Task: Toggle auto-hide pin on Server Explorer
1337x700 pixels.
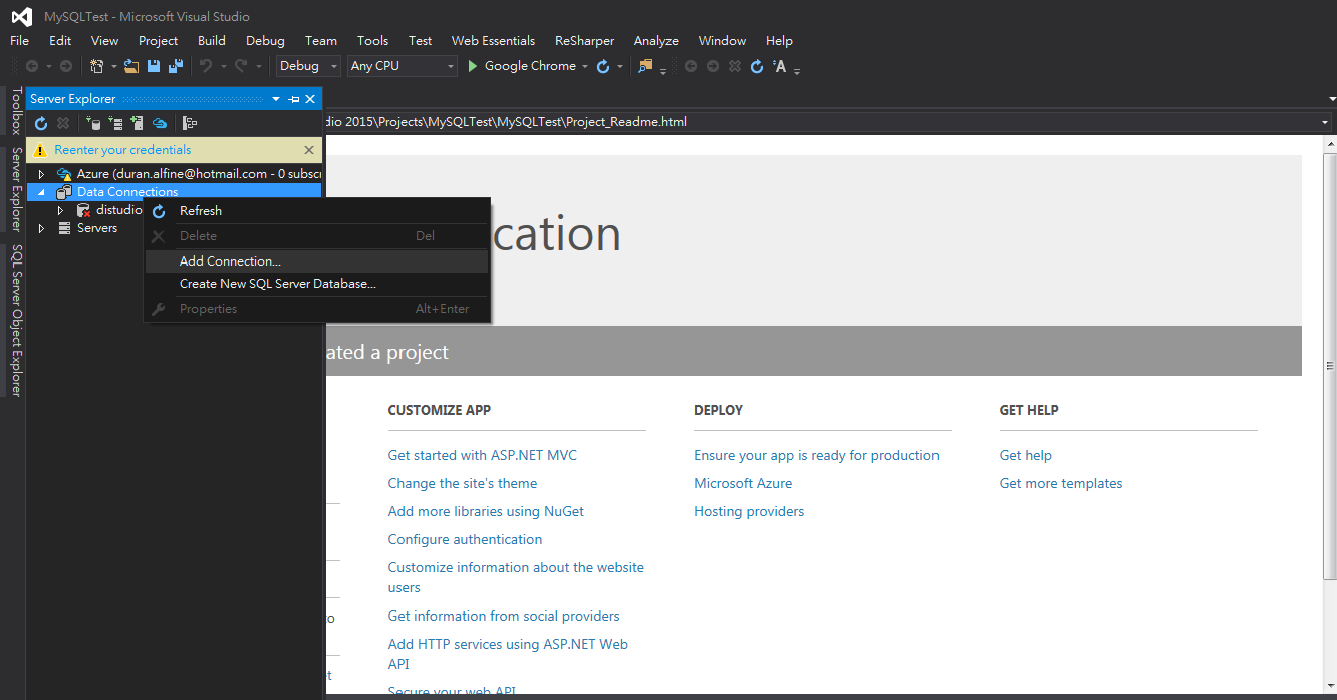Action: (x=294, y=99)
